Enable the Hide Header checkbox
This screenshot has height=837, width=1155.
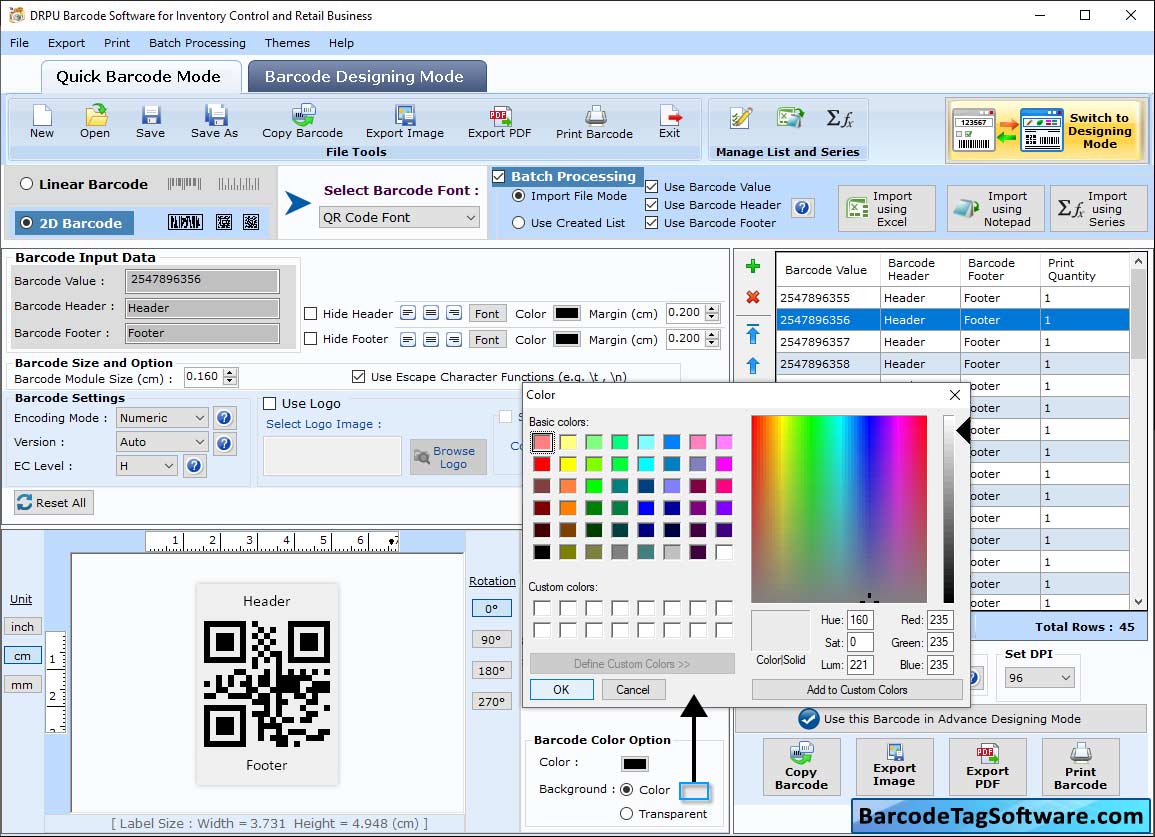[x=311, y=314]
